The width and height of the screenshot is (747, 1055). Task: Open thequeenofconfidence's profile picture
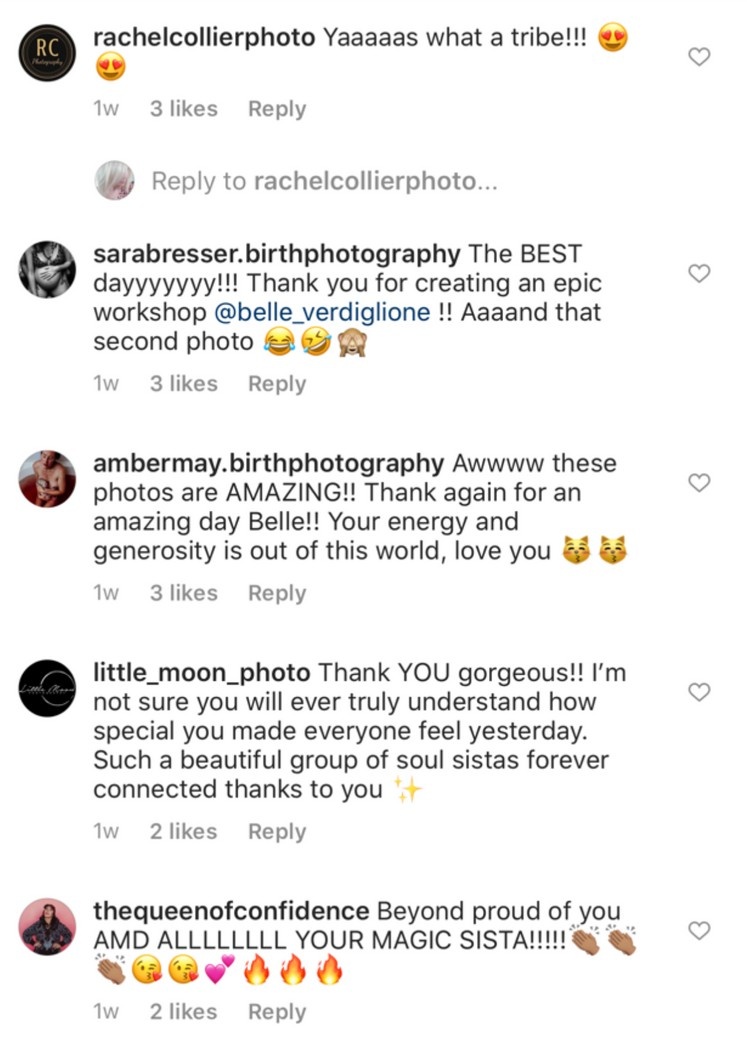click(48, 927)
